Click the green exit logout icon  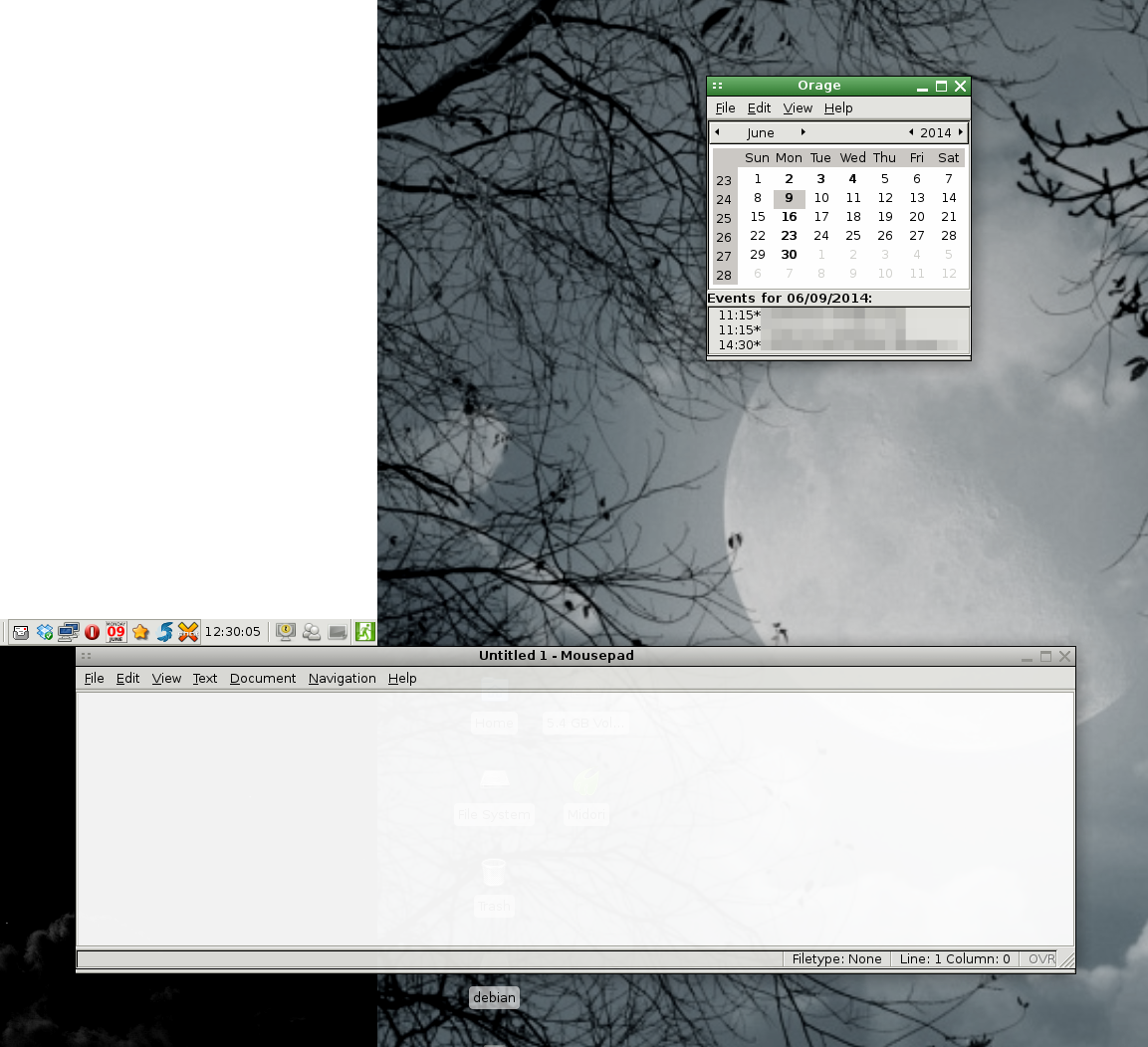click(x=365, y=631)
